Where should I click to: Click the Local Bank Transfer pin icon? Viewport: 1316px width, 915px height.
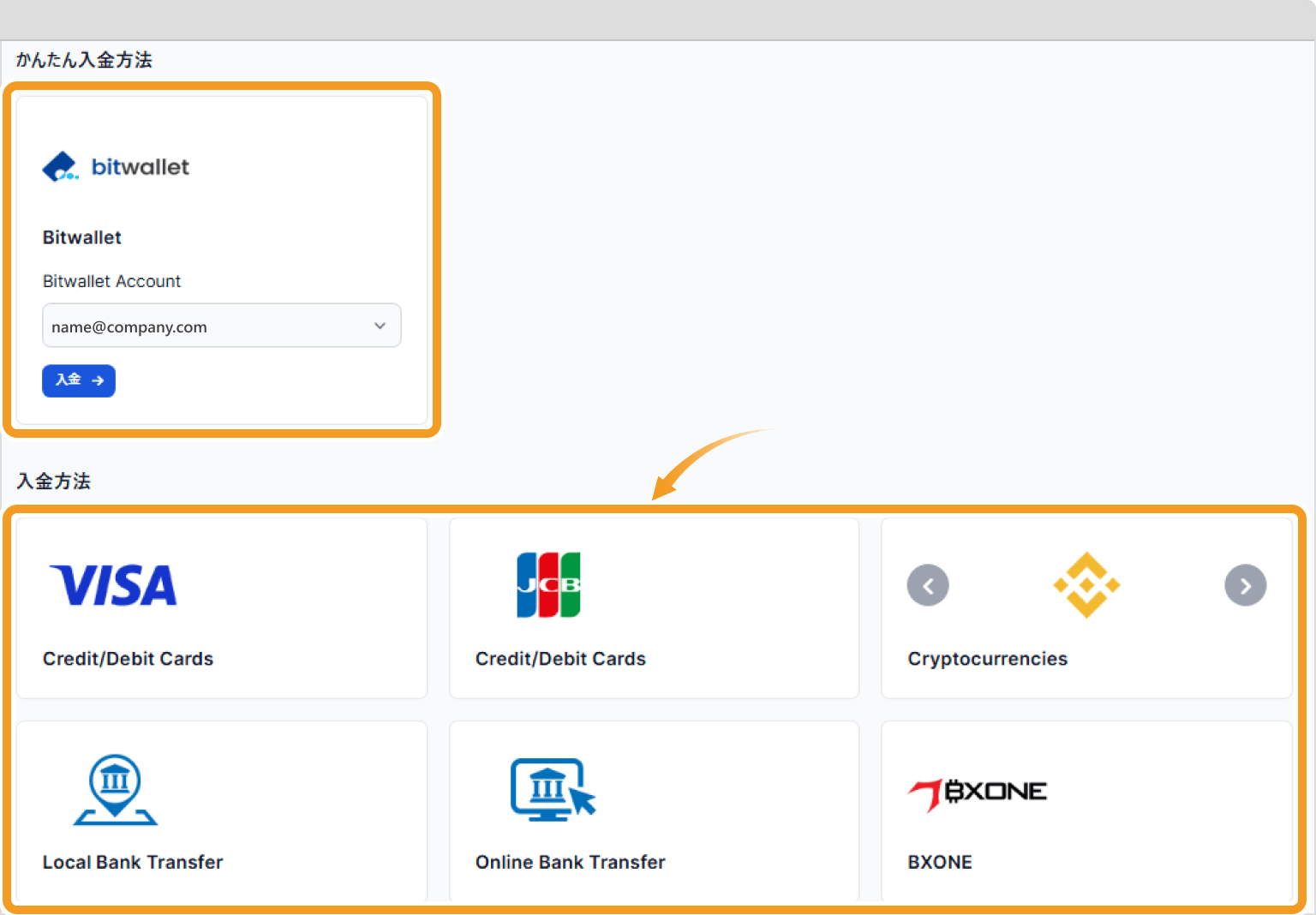[x=115, y=789]
